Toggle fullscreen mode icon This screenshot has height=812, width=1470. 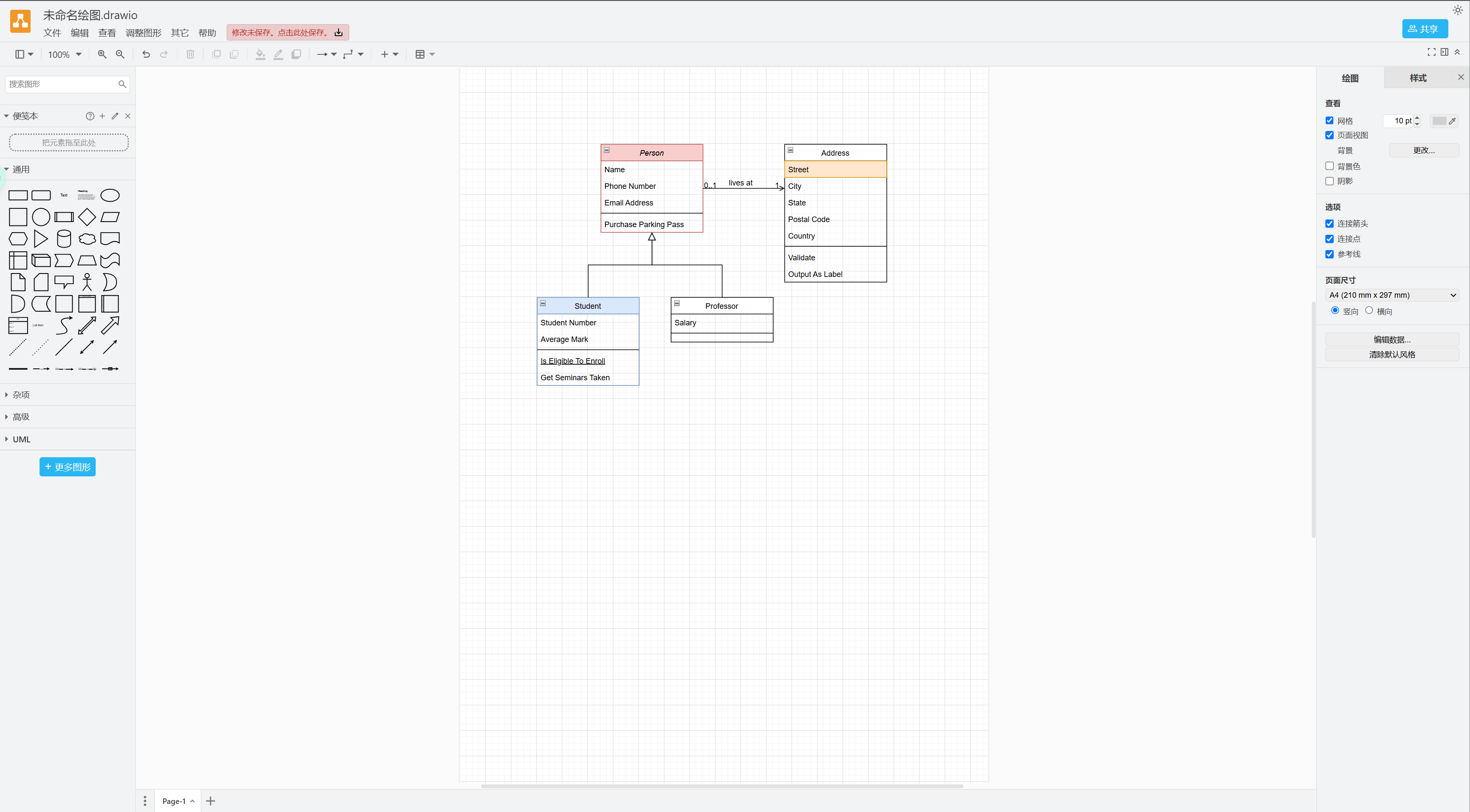pyautogui.click(x=1431, y=52)
